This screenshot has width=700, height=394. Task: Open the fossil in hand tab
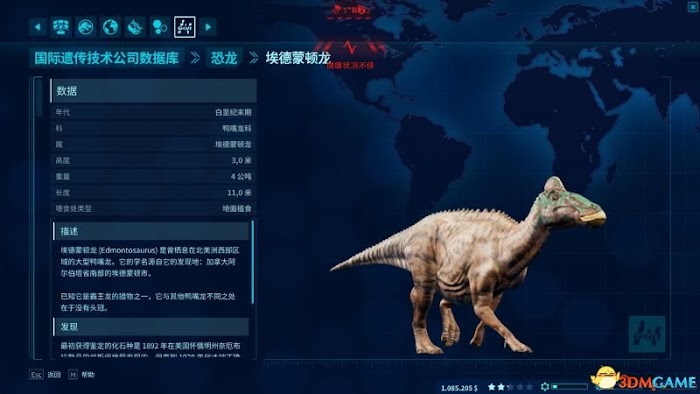point(135,27)
